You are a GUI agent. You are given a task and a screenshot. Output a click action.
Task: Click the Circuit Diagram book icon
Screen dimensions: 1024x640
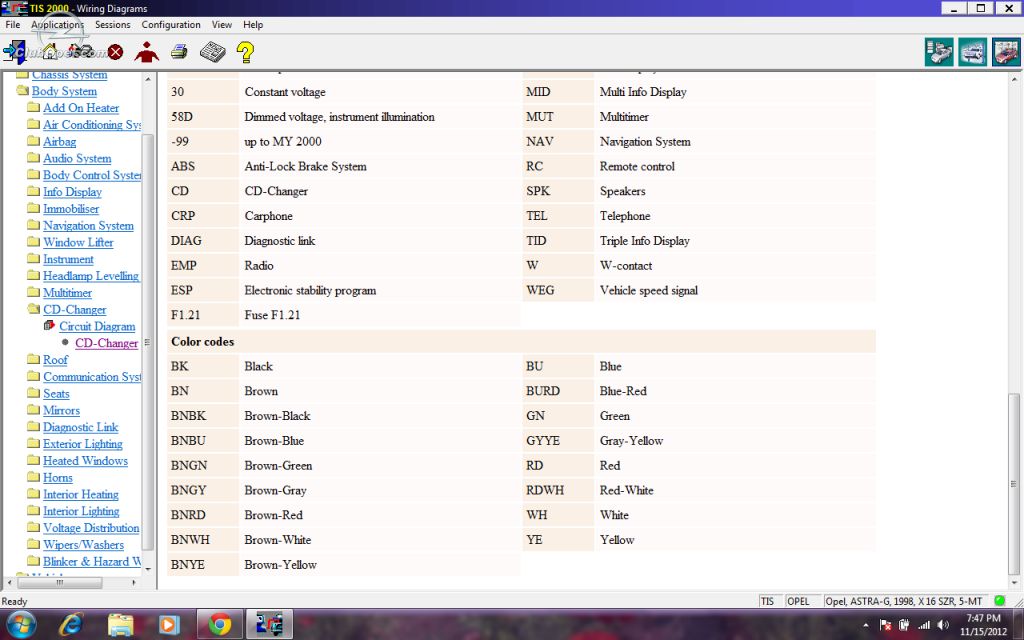point(50,325)
